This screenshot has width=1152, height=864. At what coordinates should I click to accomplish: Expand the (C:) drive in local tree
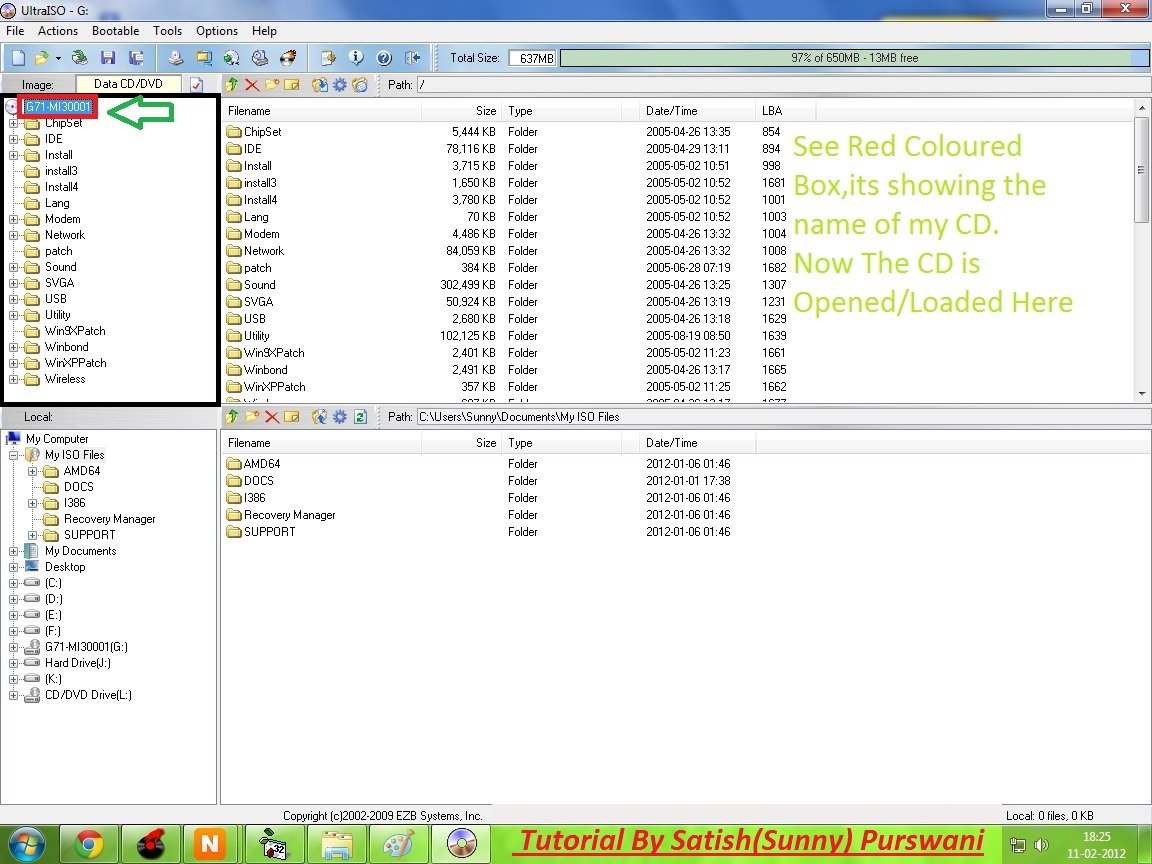pos(13,583)
